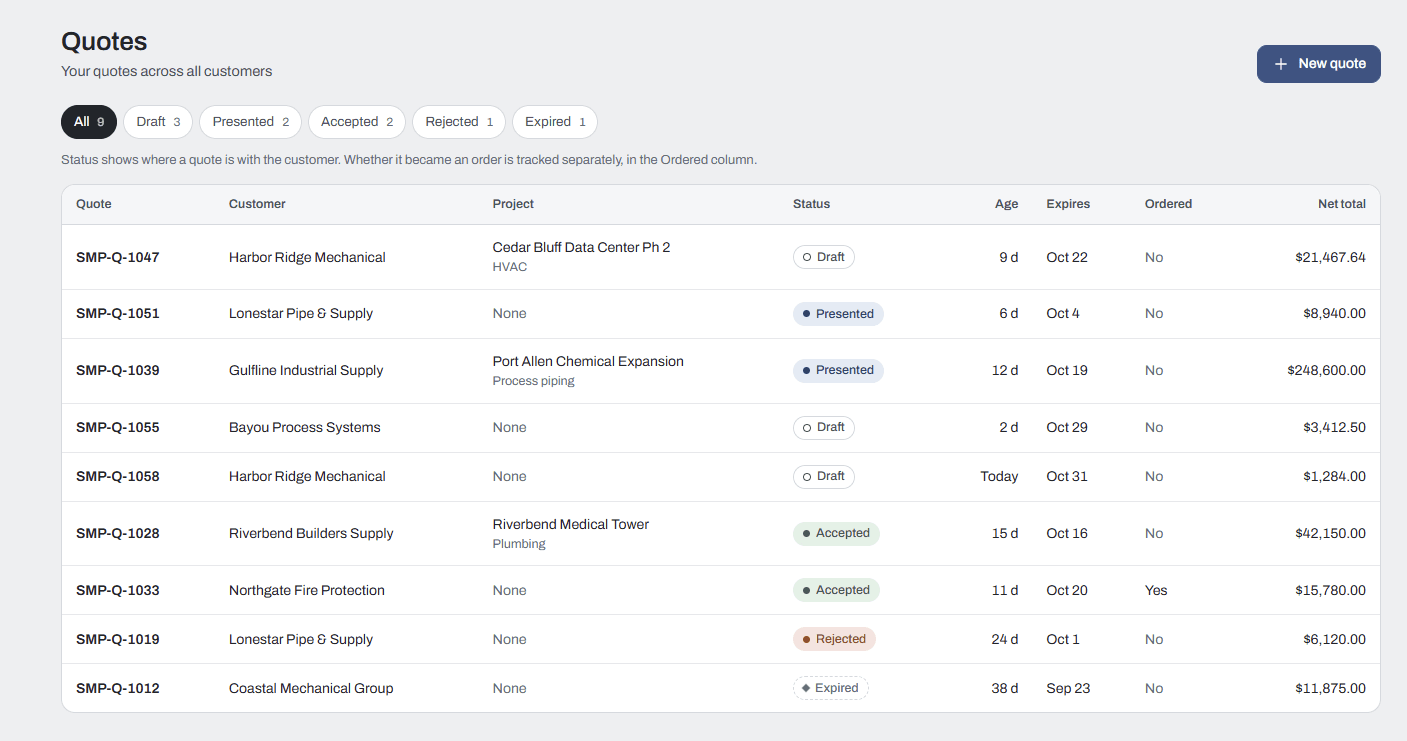Select customer Gulfline Industrial Supply
The image size is (1407, 741).
pos(306,370)
